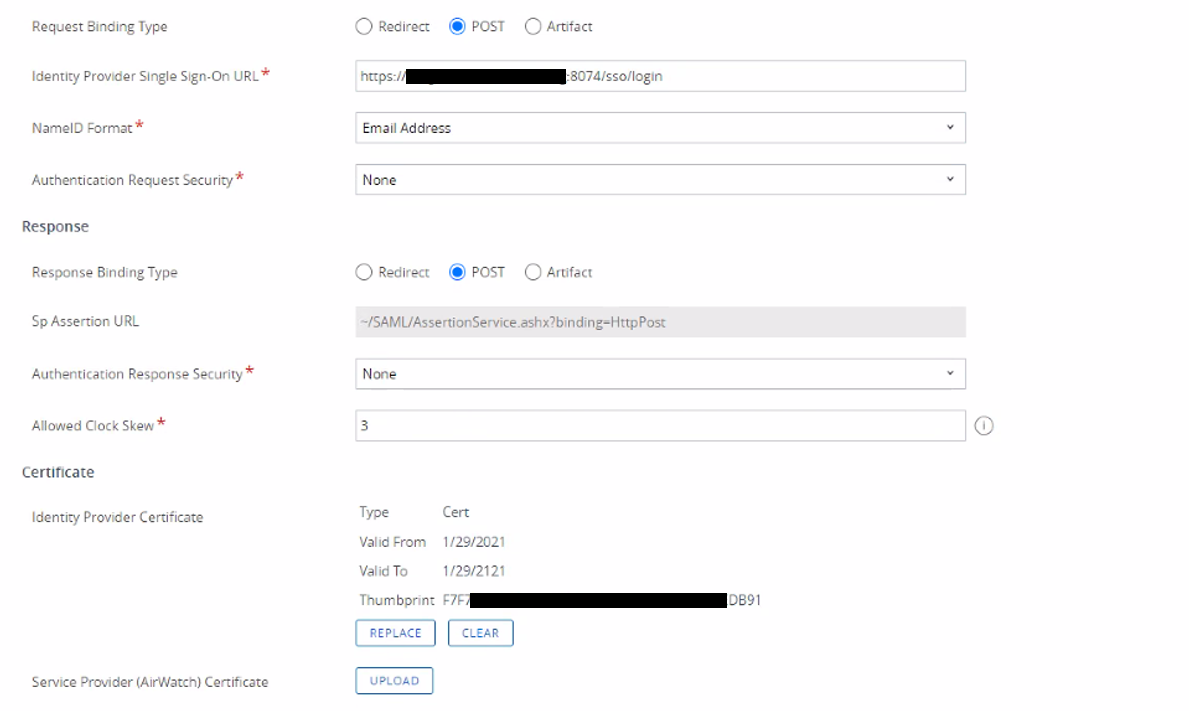Choose Redirect for Response Binding Type
Image resolution: width=1189 pixels, height=711 pixels.
(x=365, y=272)
